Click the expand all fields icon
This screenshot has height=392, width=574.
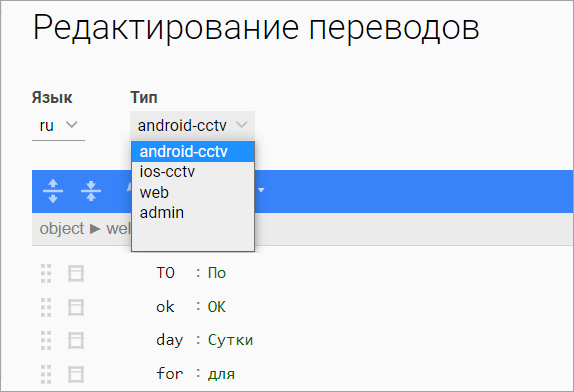pyautogui.click(x=53, y=191)
